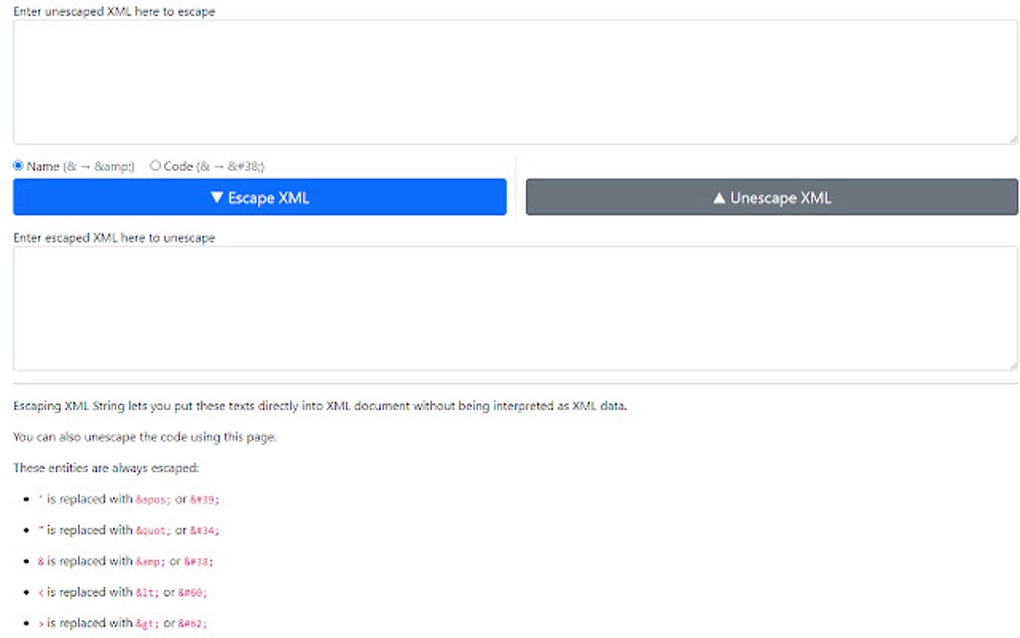Click the &#34; entity code text
Image resolution: width=1020 pixels, height=638 pixels.
[x=203, y=530]
